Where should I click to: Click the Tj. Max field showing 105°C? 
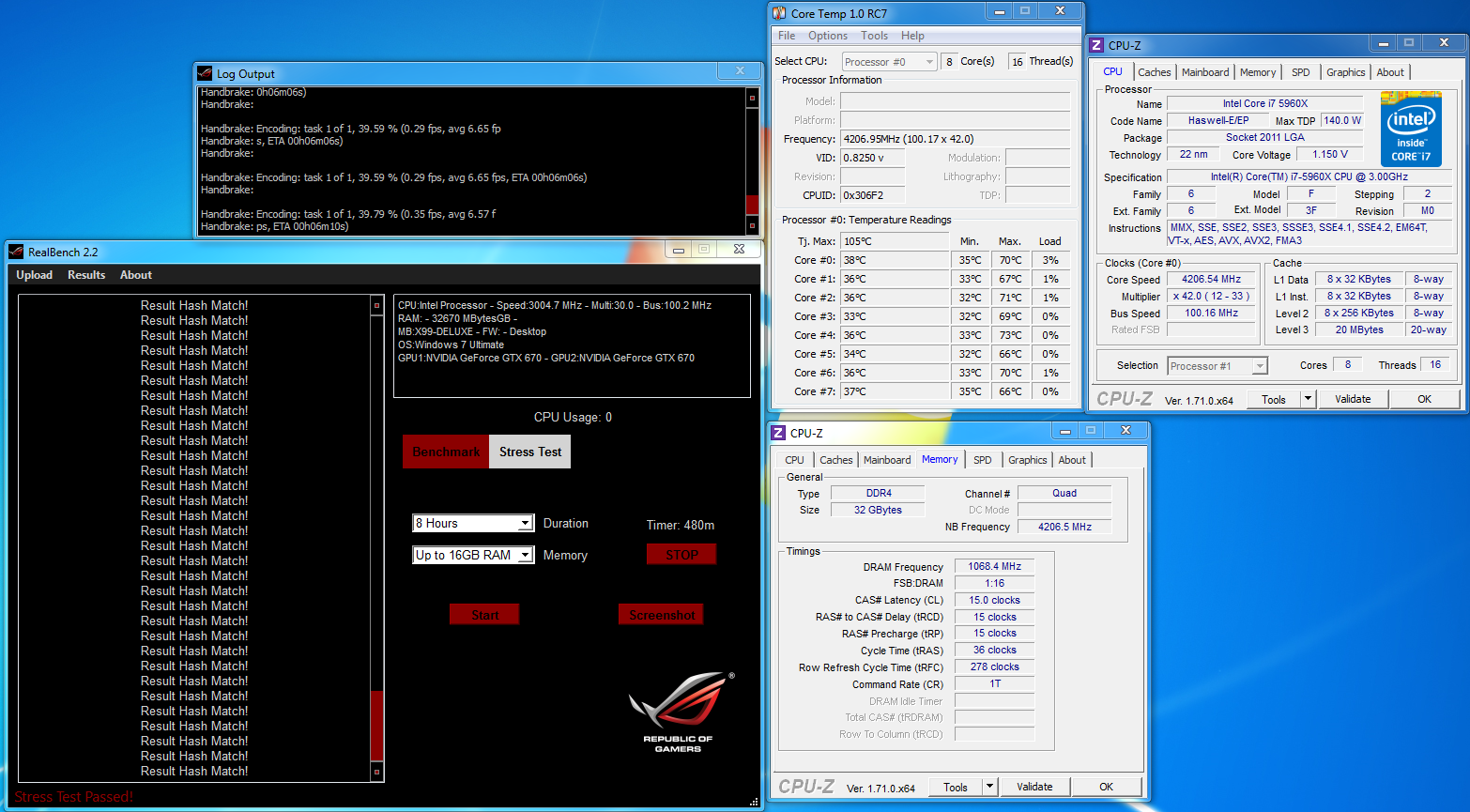[895, 241]
